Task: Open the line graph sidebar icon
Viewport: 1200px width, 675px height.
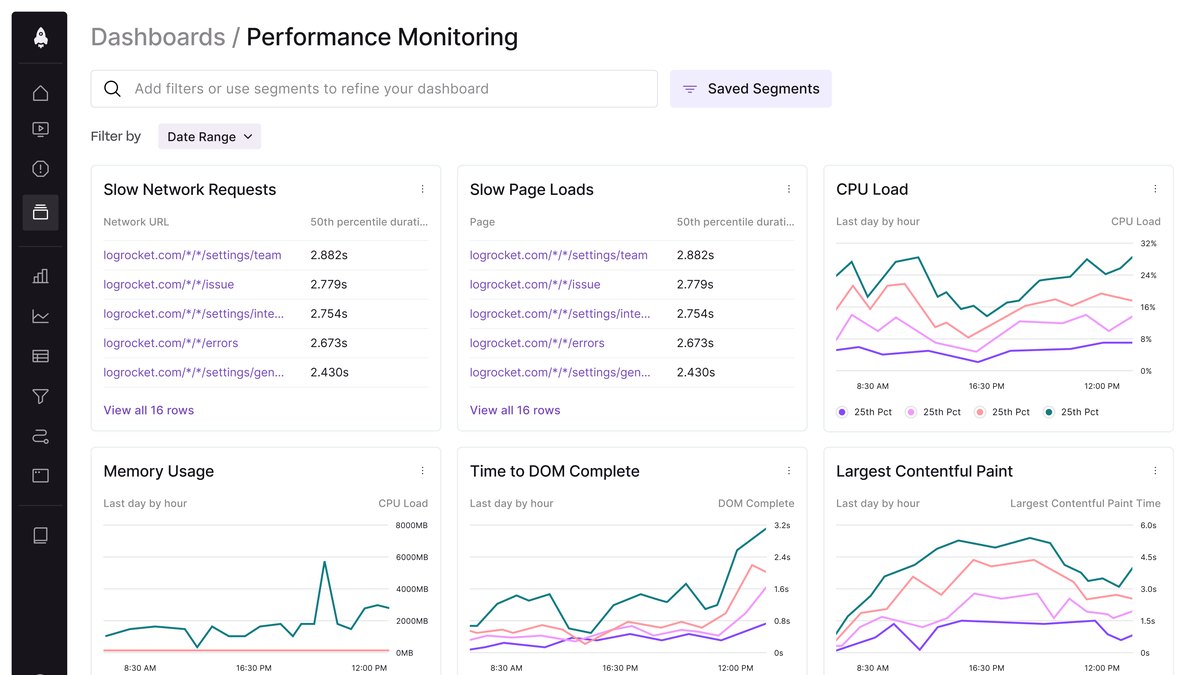Action: click(x=40, y=316)
